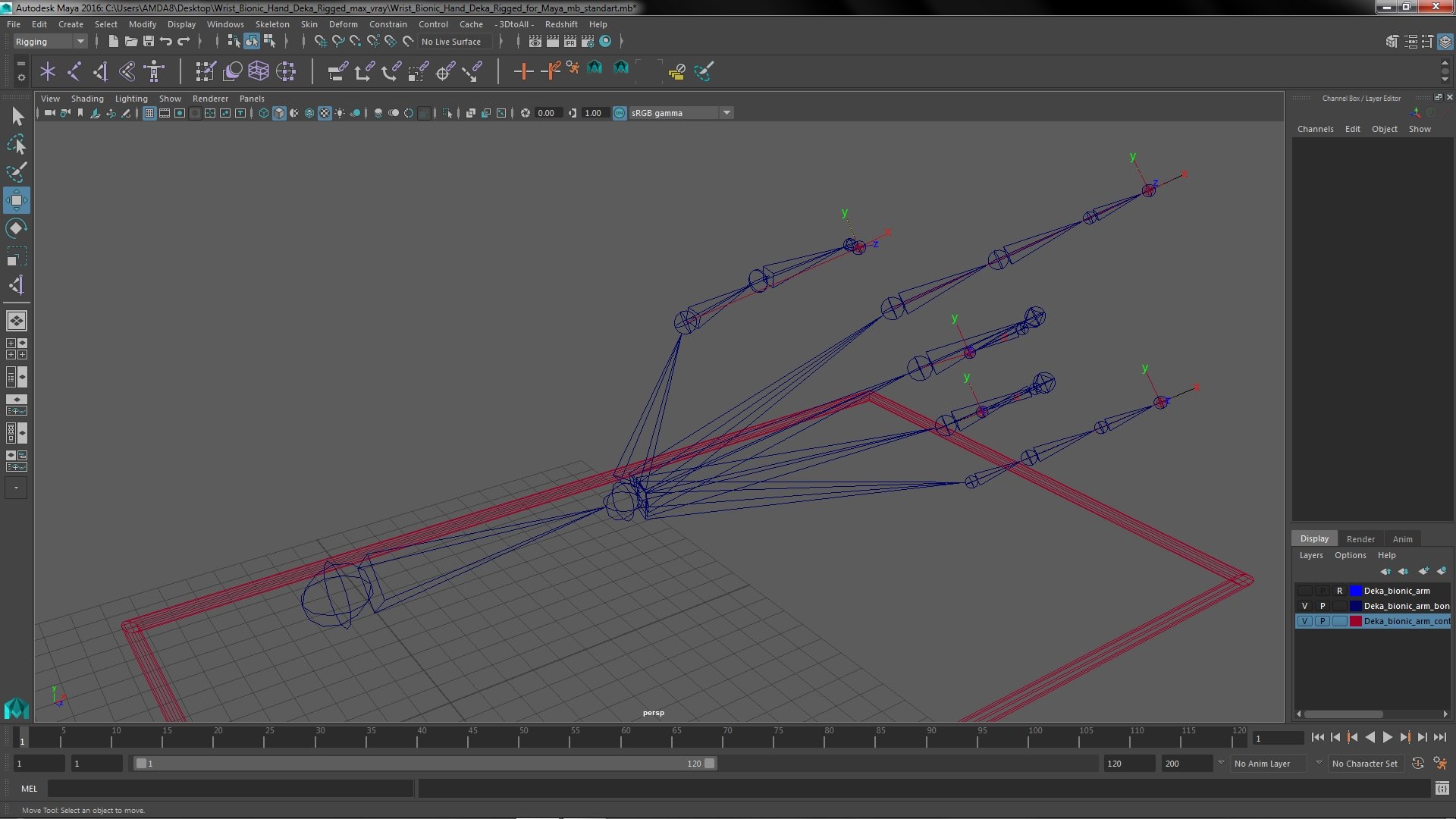The width and height of the screenshot is (1456, 819).
Task: Toggle visibility V for Deka_bionic_arm_cont layer
Action: [1304, 621]
